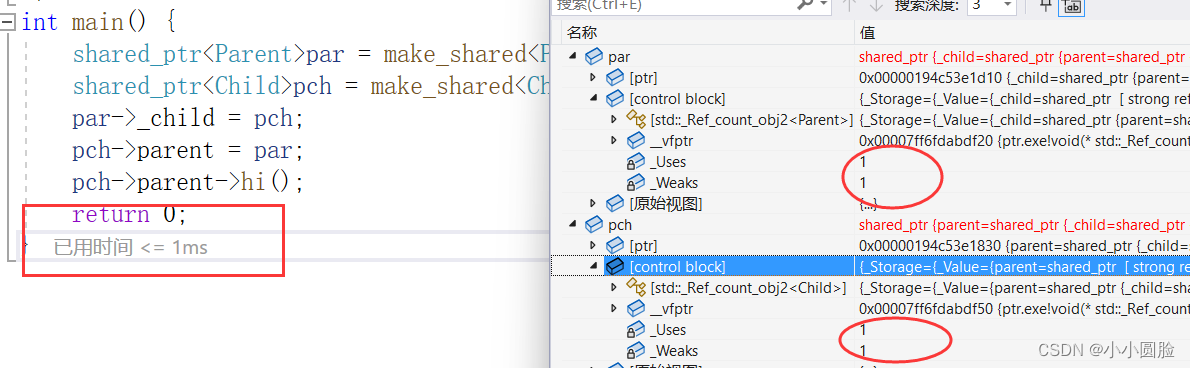Click the 'par->_child = pch;' line
Viewport: 1190px width, 368px height.
point(187,119)
